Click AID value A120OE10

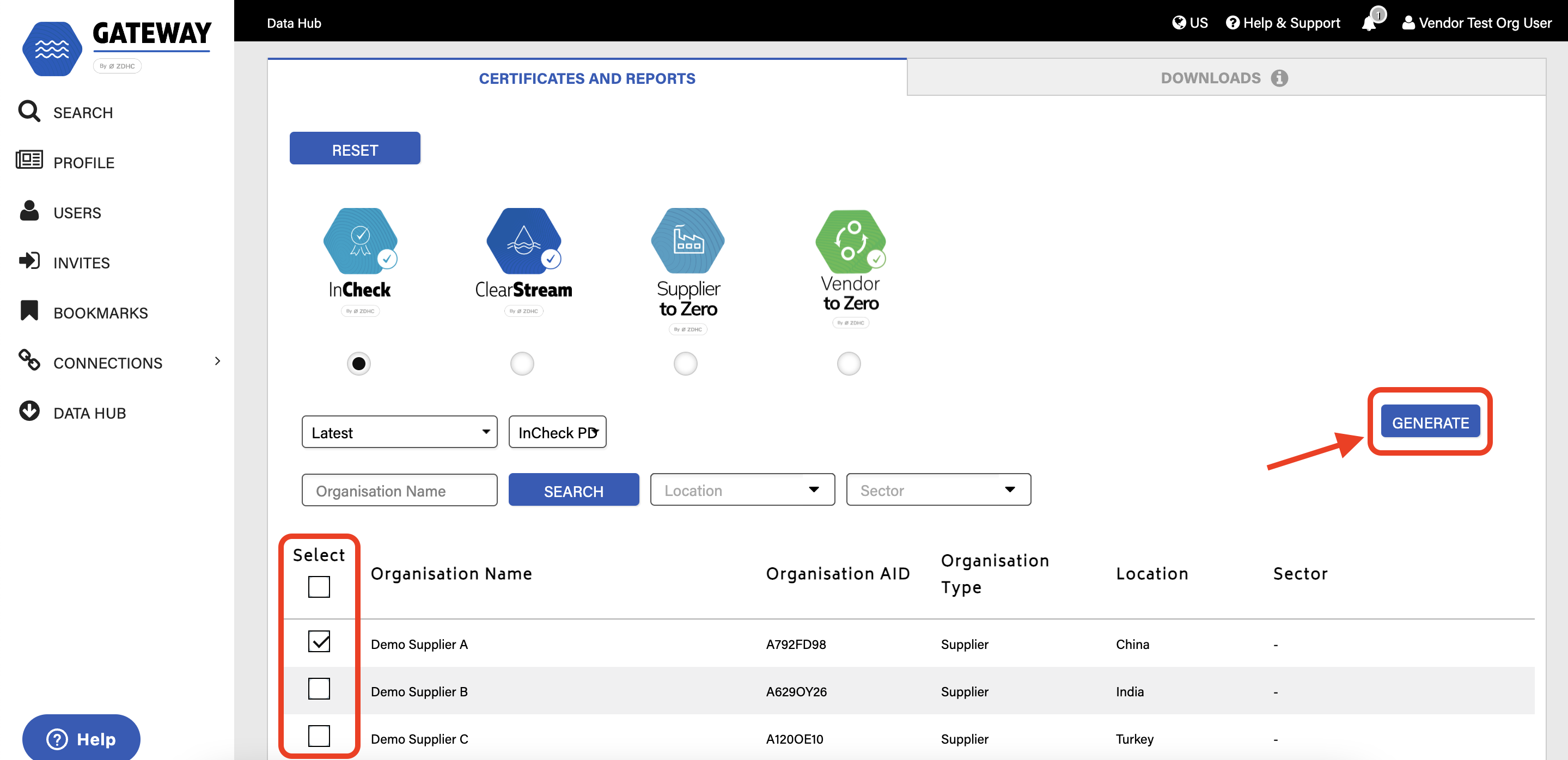pyautogui.click(x=794, y=739)
